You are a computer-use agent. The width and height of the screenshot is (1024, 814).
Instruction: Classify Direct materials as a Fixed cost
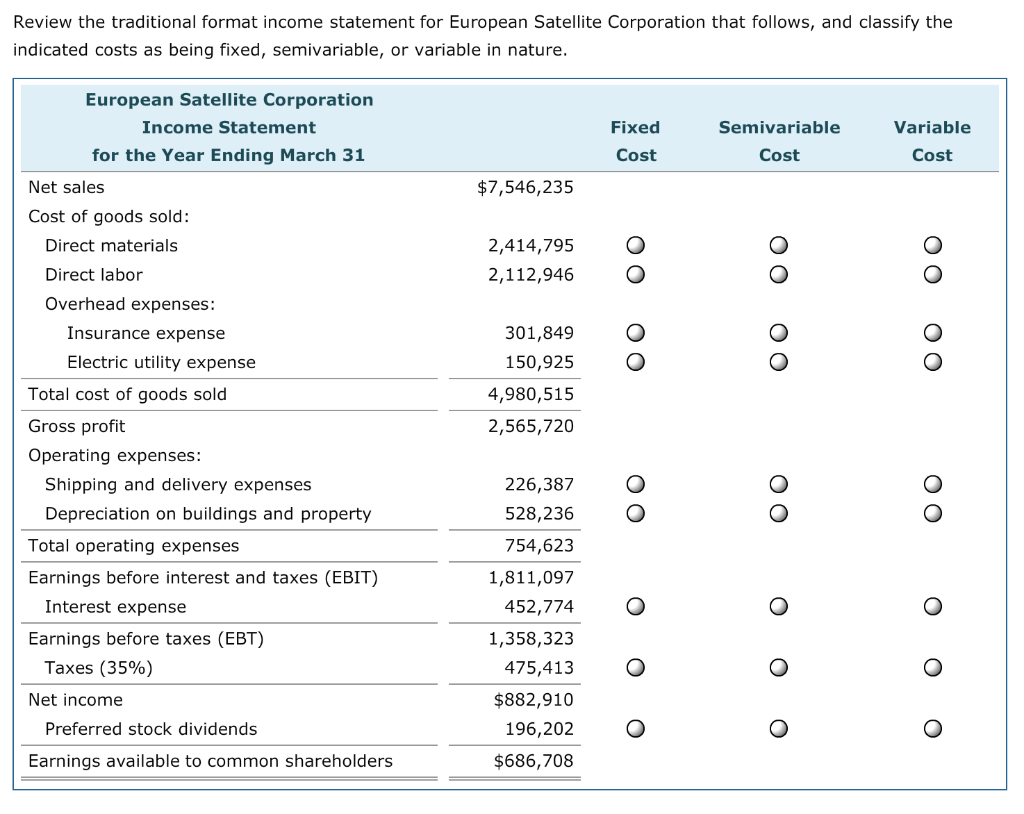[636, 245]
